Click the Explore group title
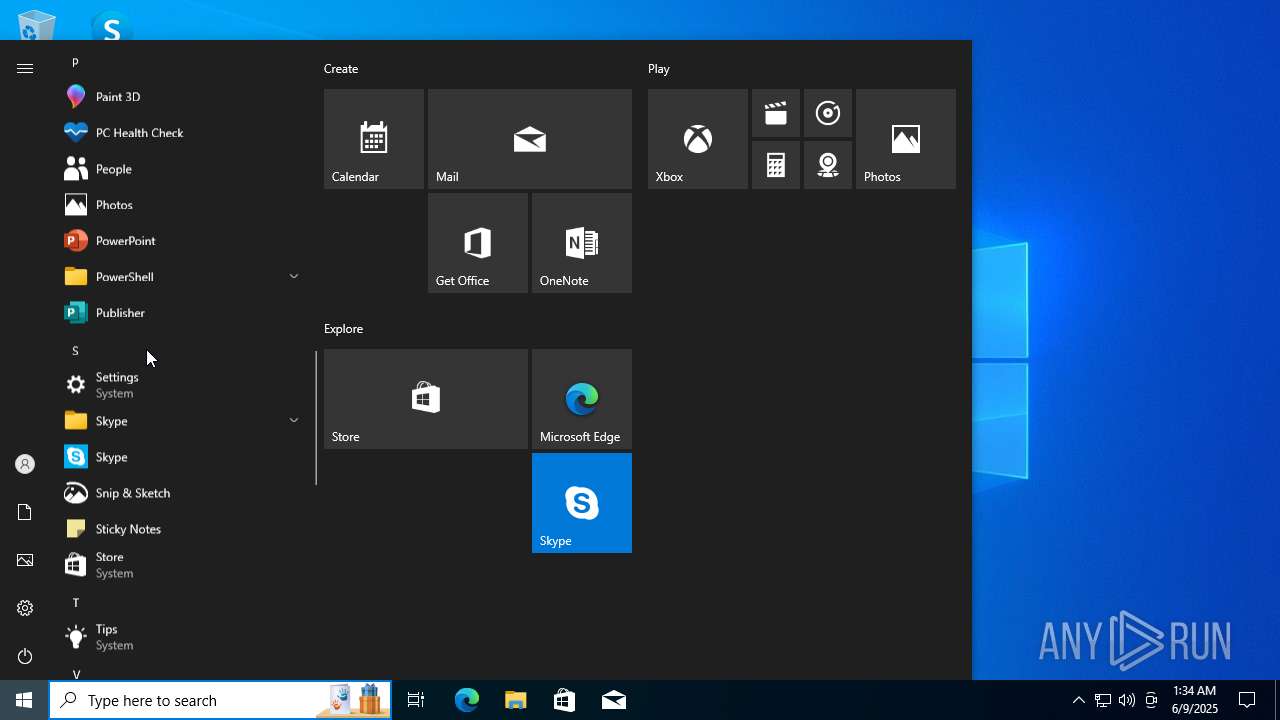The height and width of the screenshot is (720, 1280). [343, 329]
